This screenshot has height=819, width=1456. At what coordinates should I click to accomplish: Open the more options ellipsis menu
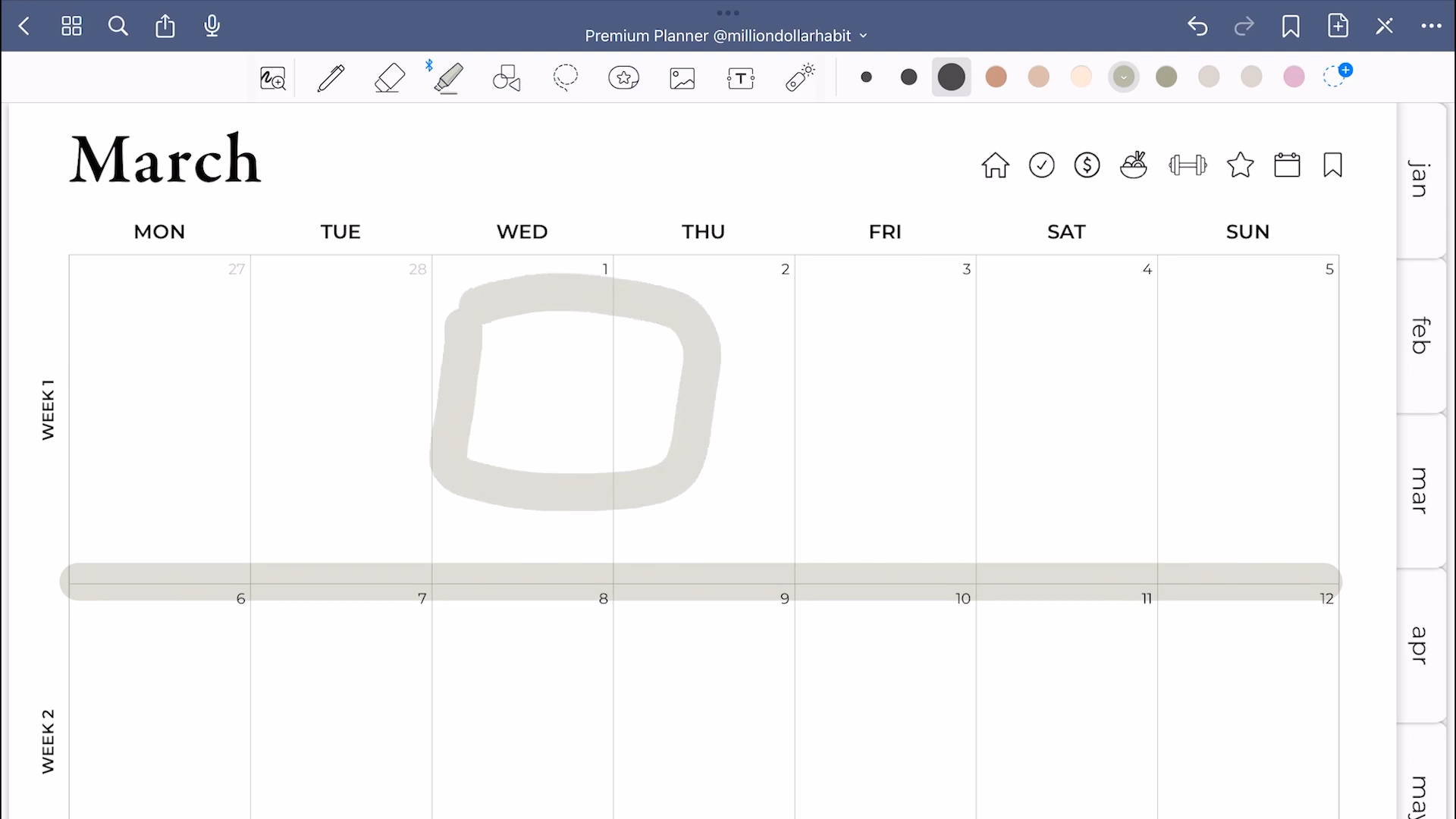pos(1432,27)
